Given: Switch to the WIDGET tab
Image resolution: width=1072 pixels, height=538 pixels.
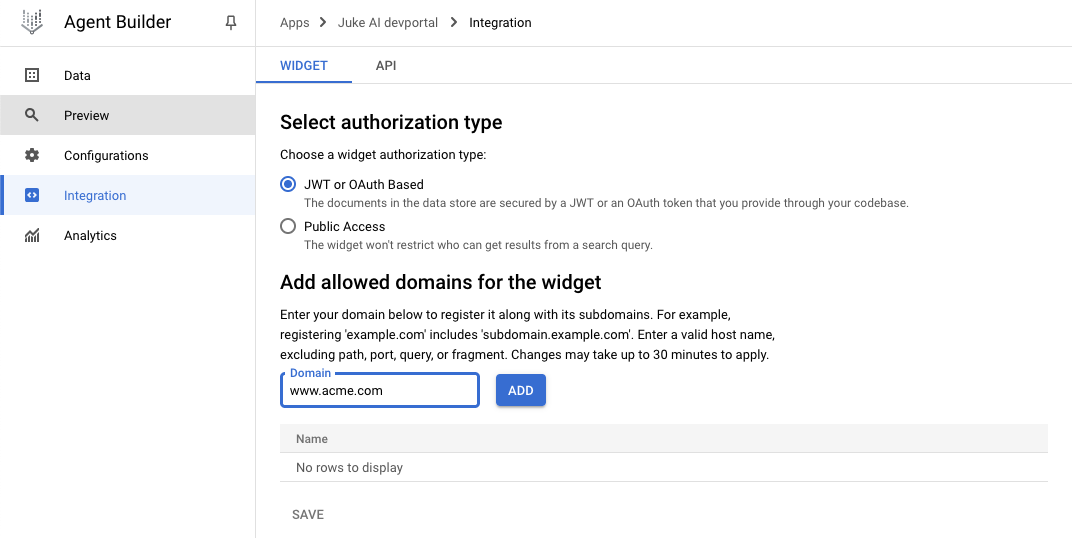Looking at the screenshot, I should pyautogui.click(x=304, y=66).
